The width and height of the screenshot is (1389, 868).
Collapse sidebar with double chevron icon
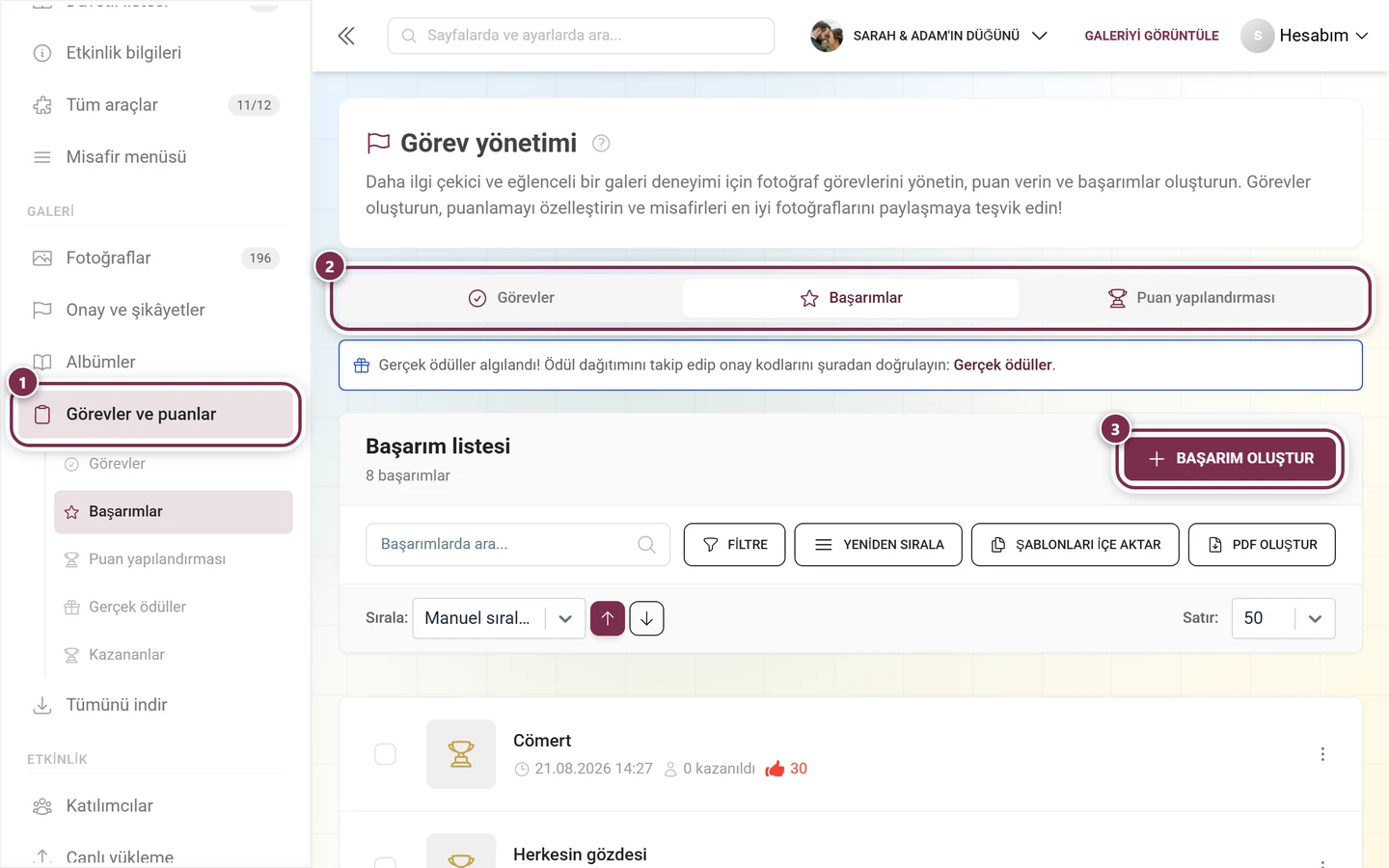click(346, 36)
